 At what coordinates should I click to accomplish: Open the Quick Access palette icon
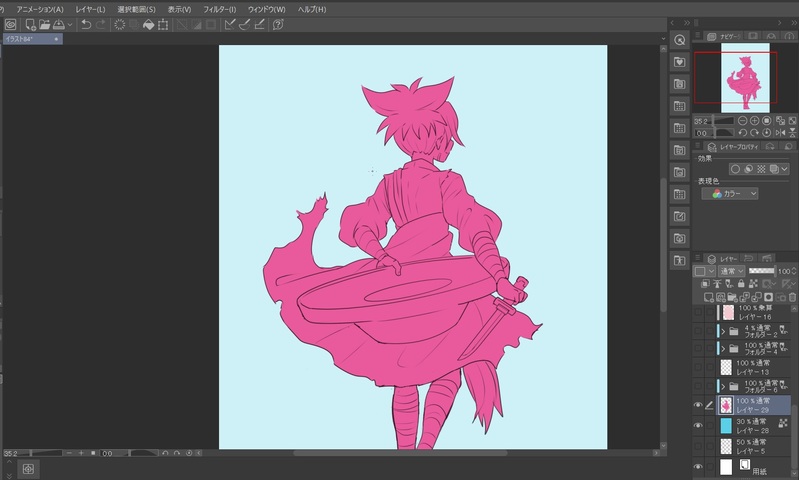[679, 40]
